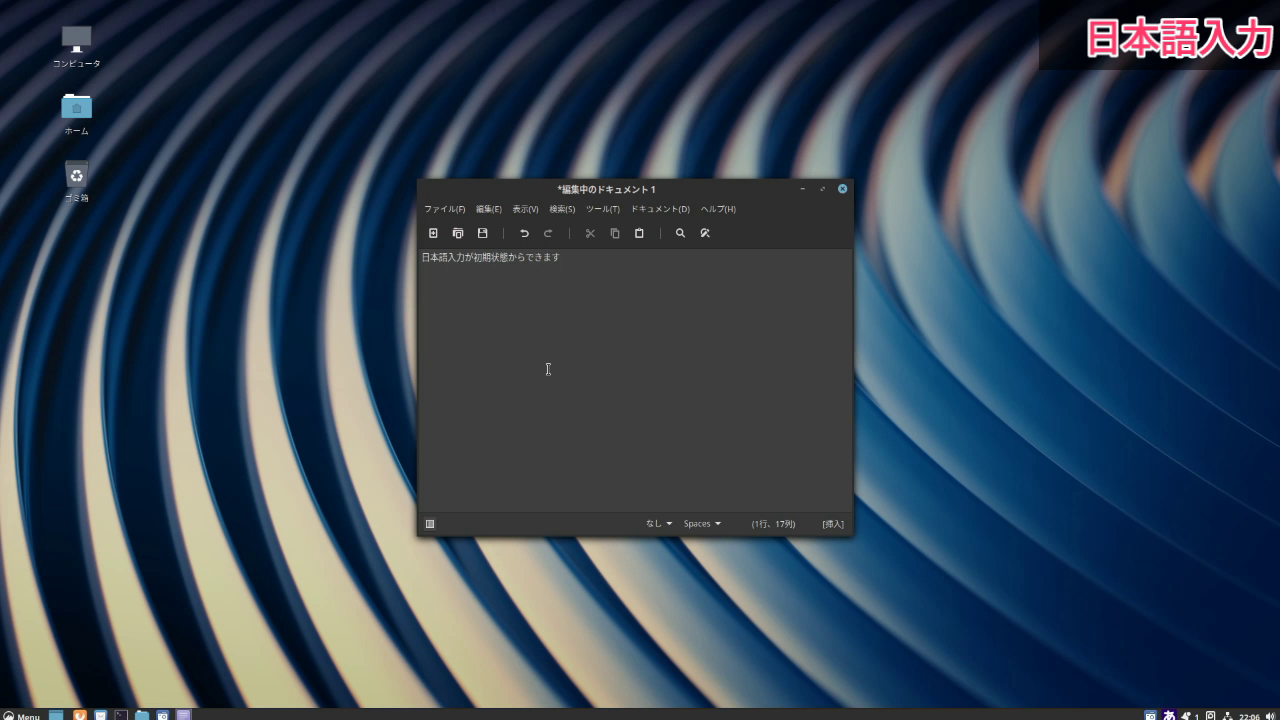The width and height of the screenshot is (1280, 720).
Task: Toggle the [挿入] insert mode indicator
Action: click(833, 524)
